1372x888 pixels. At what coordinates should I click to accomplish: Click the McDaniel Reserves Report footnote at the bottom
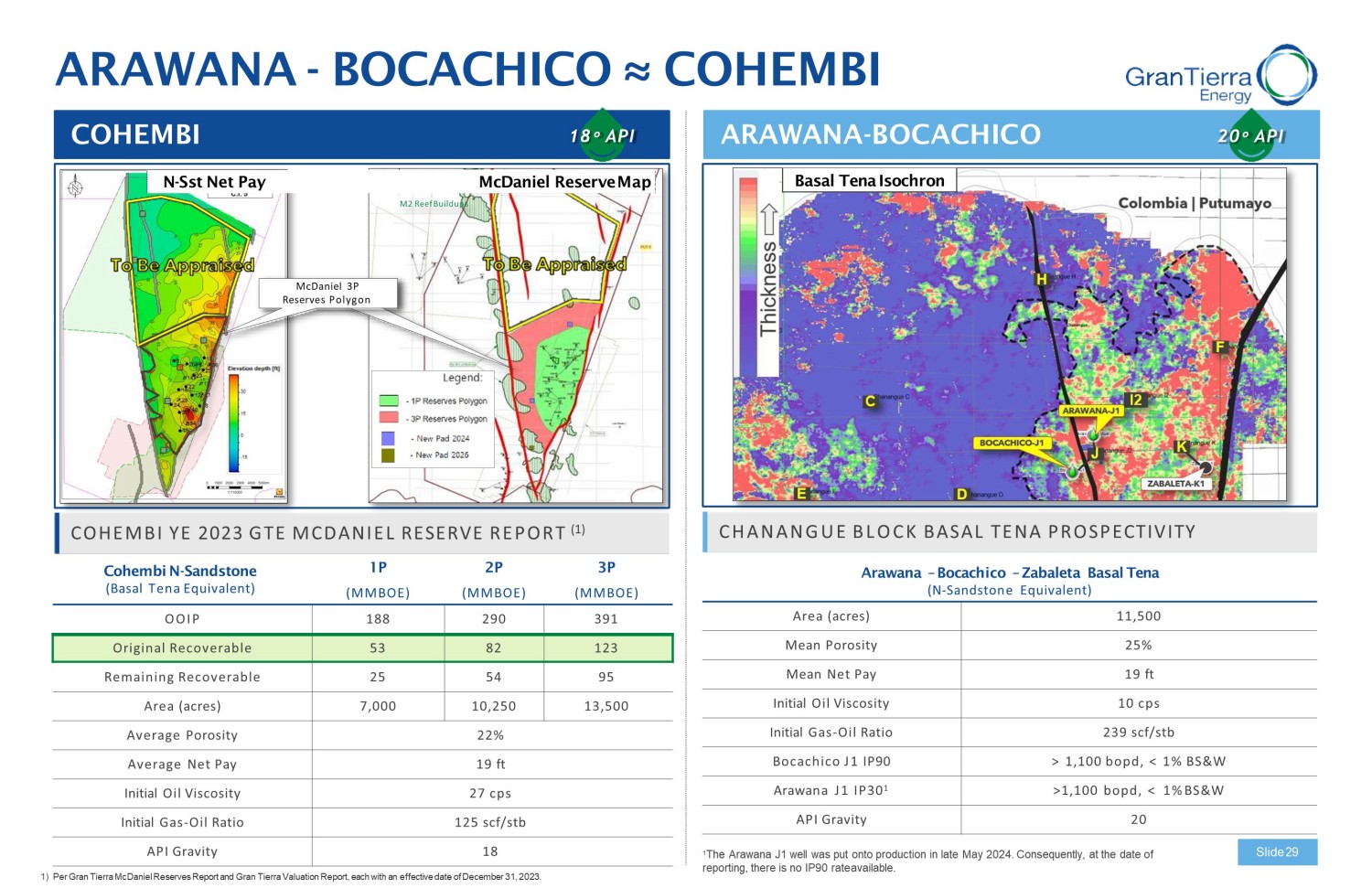coord(291,877)
